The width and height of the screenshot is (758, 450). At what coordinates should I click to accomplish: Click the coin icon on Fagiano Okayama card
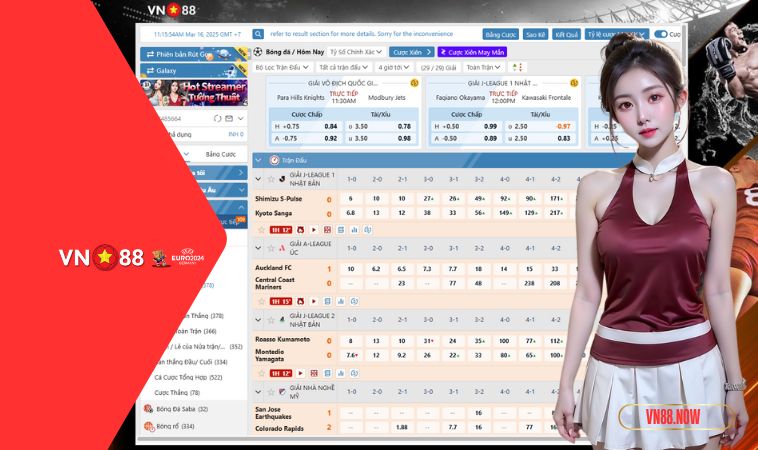click(x=574, y=83)
